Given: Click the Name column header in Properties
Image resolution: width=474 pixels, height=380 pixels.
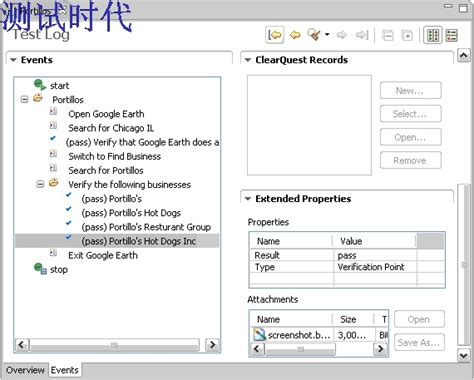Looking at the screenshot, I should point(291,241).
